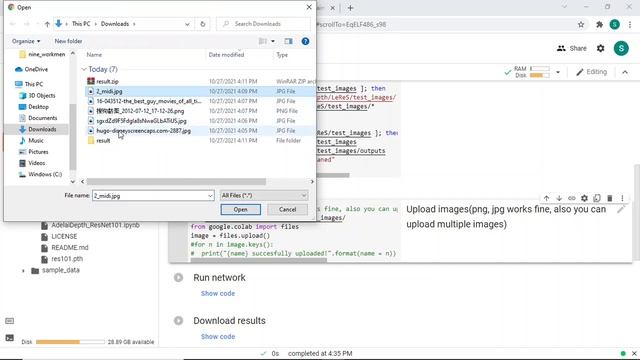The width and height of the screenshot is (640, 360).
Task: Open the large green account avatar in Colab
Action: click(621, 48)
